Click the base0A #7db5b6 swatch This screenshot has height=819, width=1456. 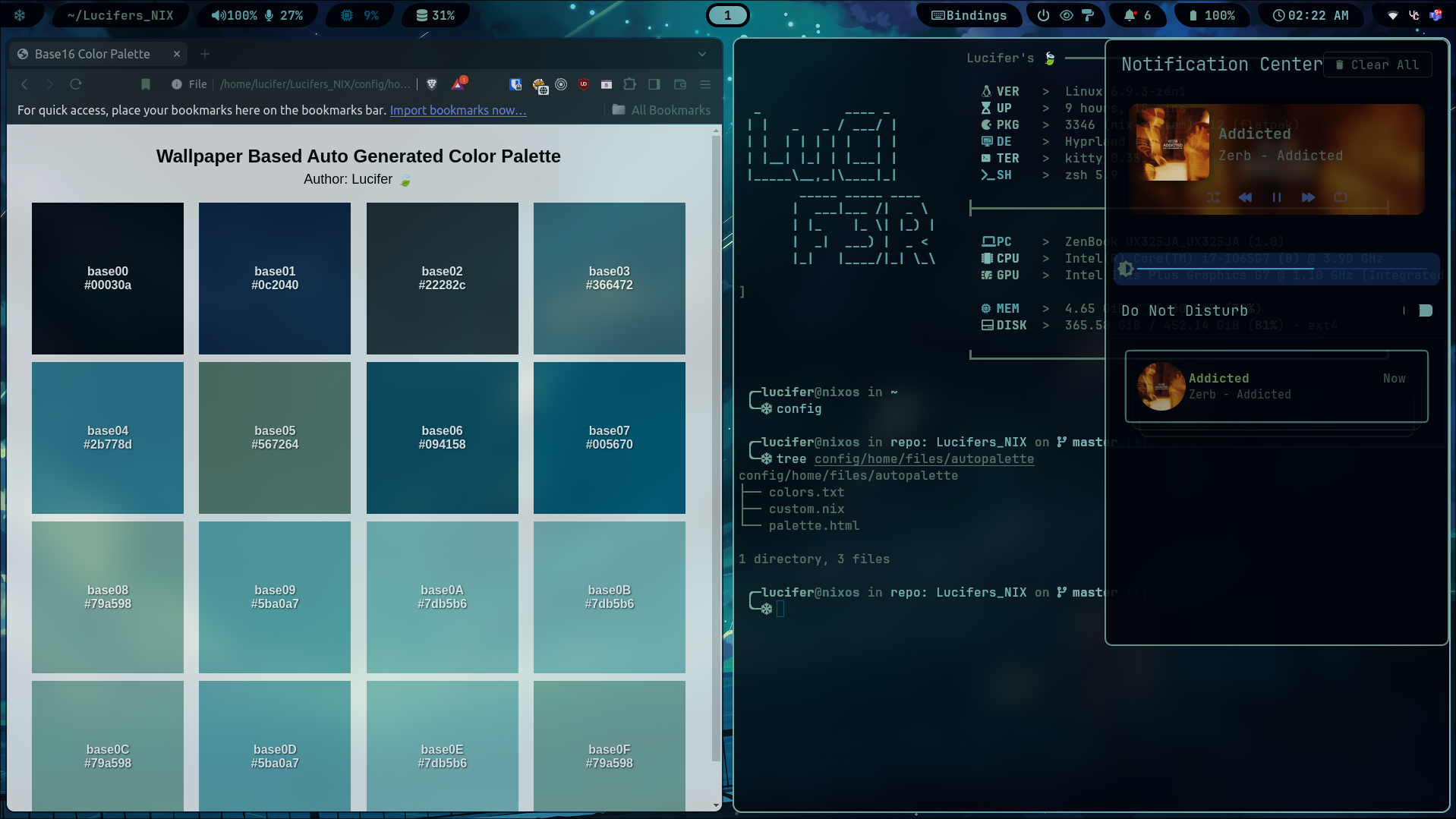(443, 597)
